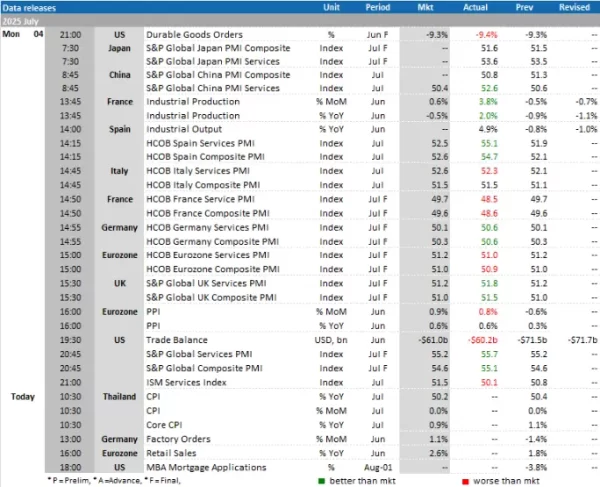The image size is (600, 487).
Task: Click the 'China' country cell
Action: point(120,75)
